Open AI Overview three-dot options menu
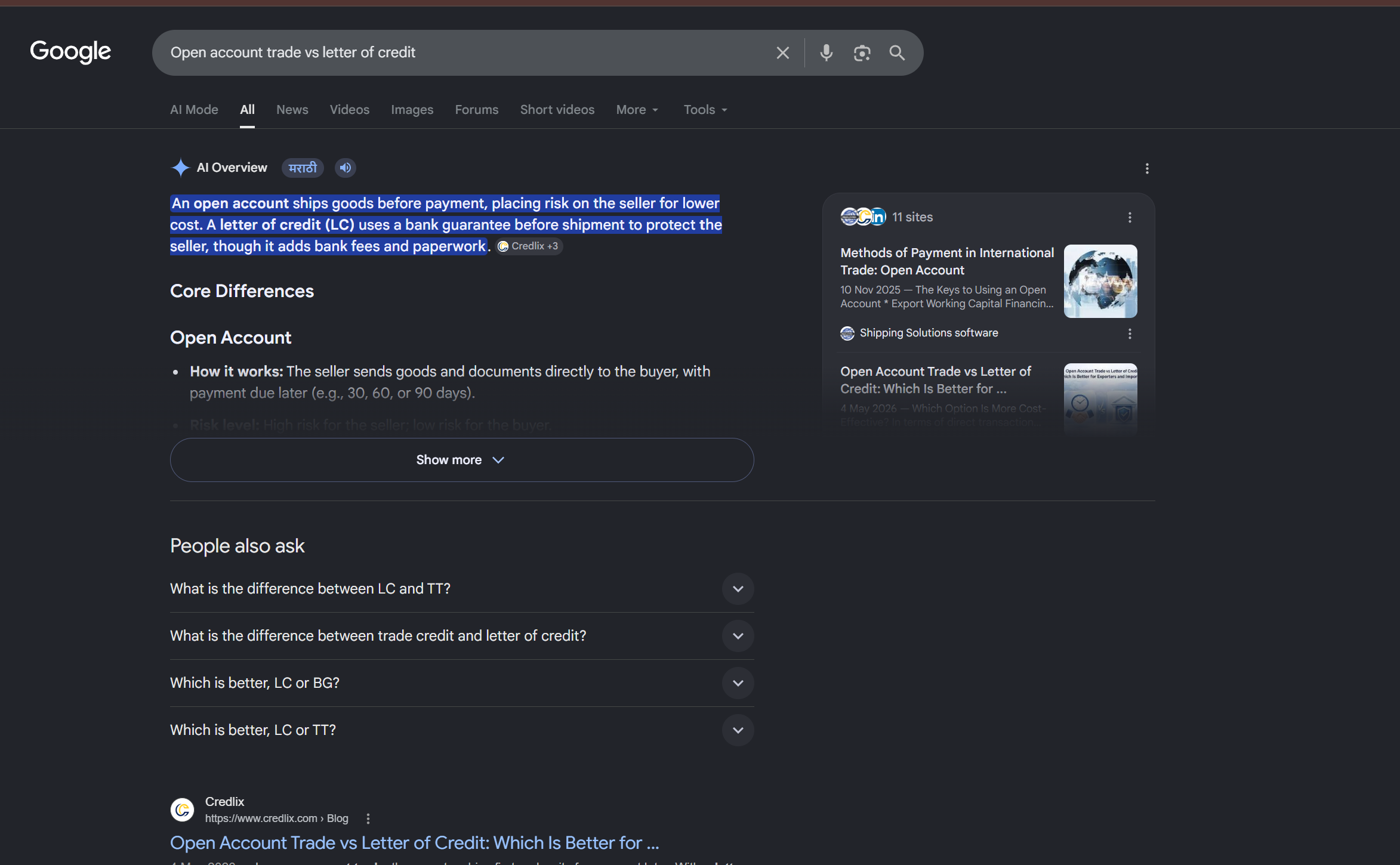Viewport: 1400px width, 865px height. [x=1147, y=169]
